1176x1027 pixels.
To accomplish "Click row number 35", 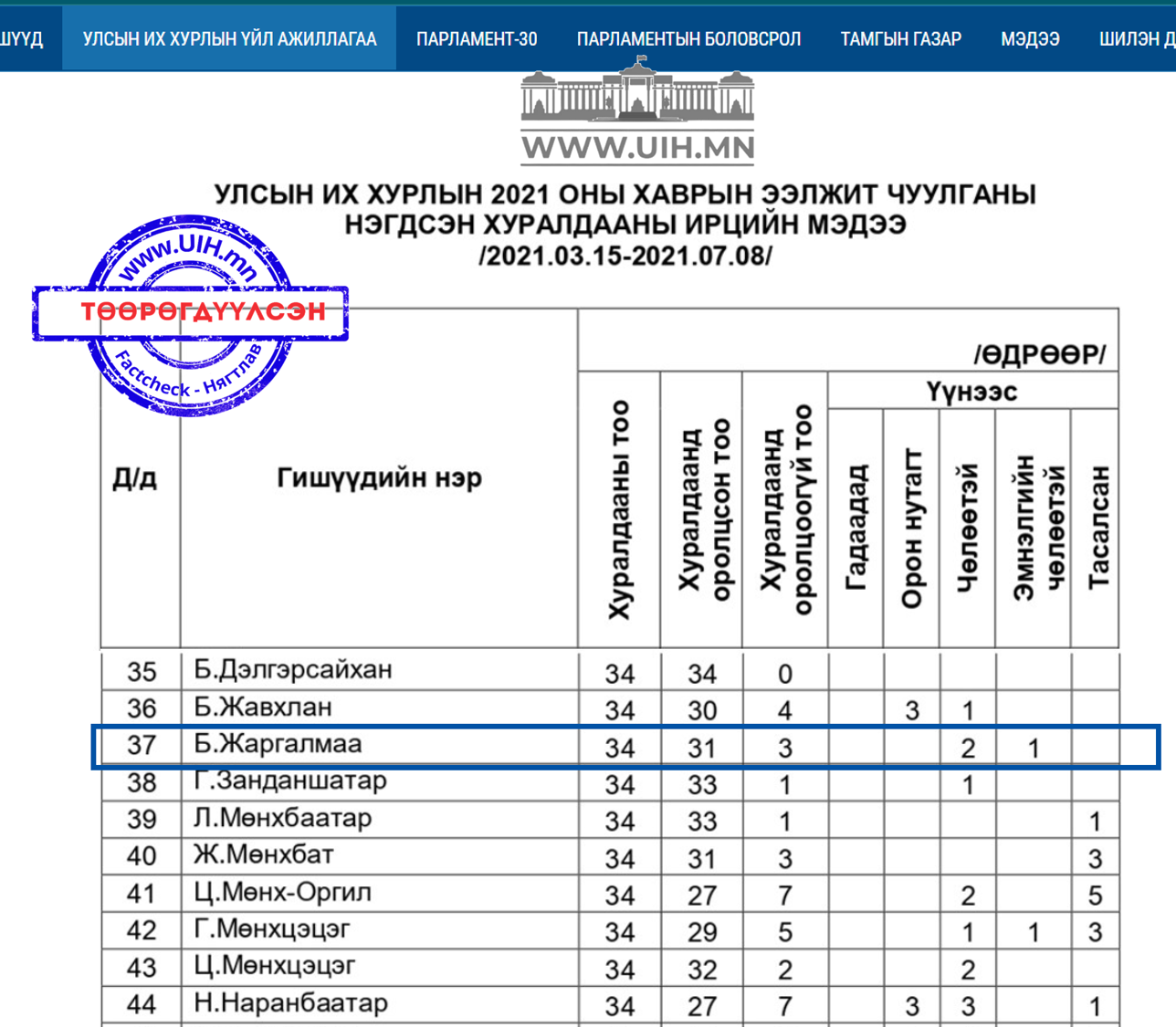I will (142, 672).
